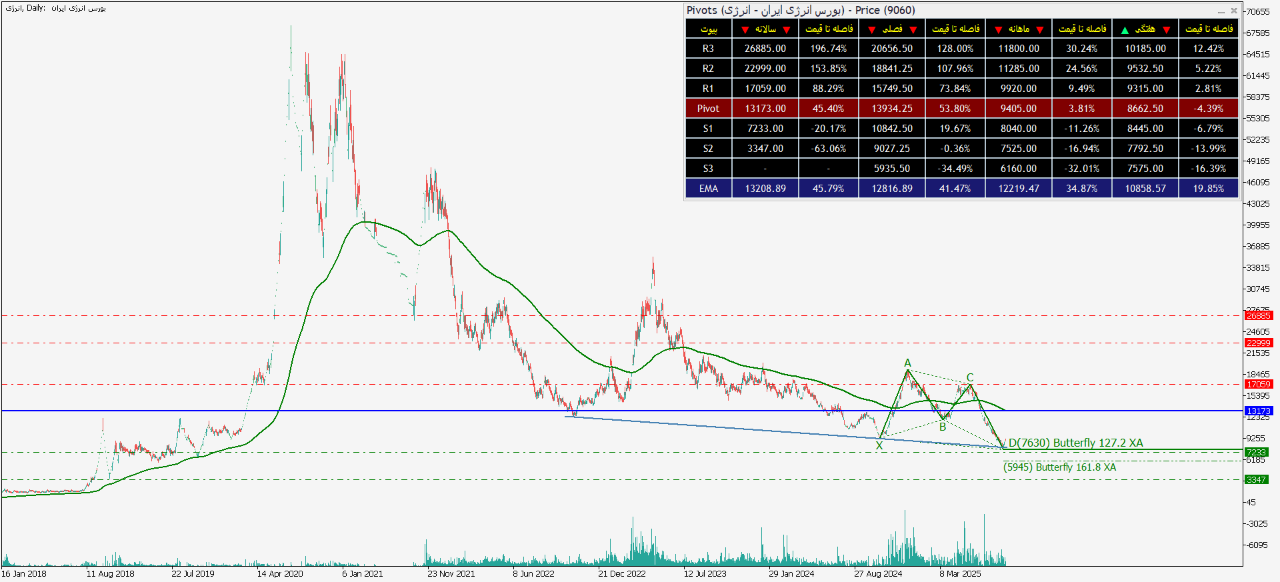The image size is (1280, 582).
Task: Click the red arrow right of فصلی header
Action: click(x=906, y=28)
